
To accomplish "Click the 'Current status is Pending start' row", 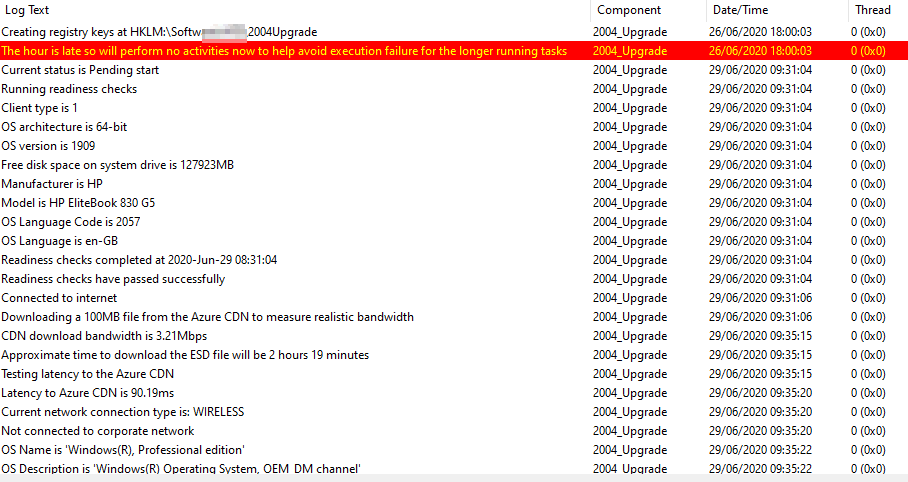I will 80,70.
